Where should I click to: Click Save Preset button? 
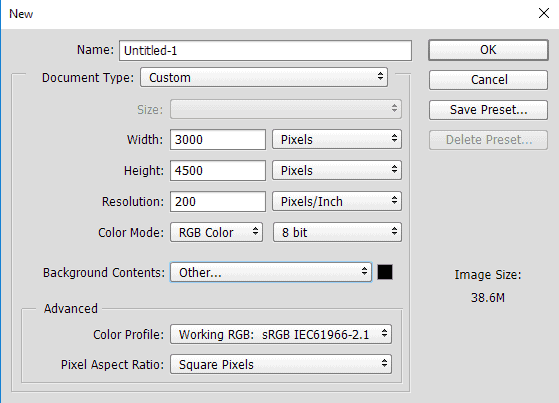pyautogui.click(x=488, y=110)
